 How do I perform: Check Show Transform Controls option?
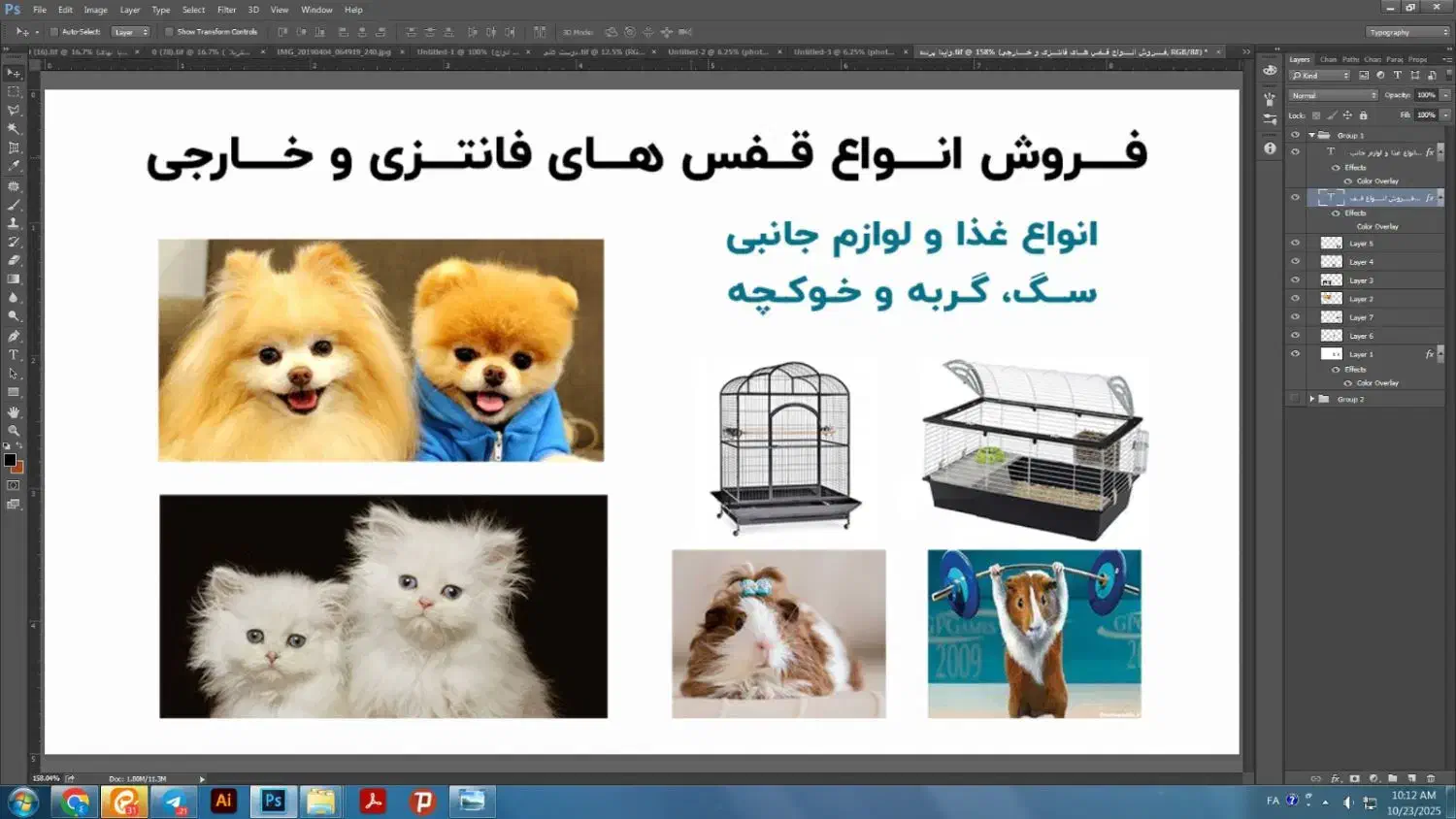click(x=169, y=32)
